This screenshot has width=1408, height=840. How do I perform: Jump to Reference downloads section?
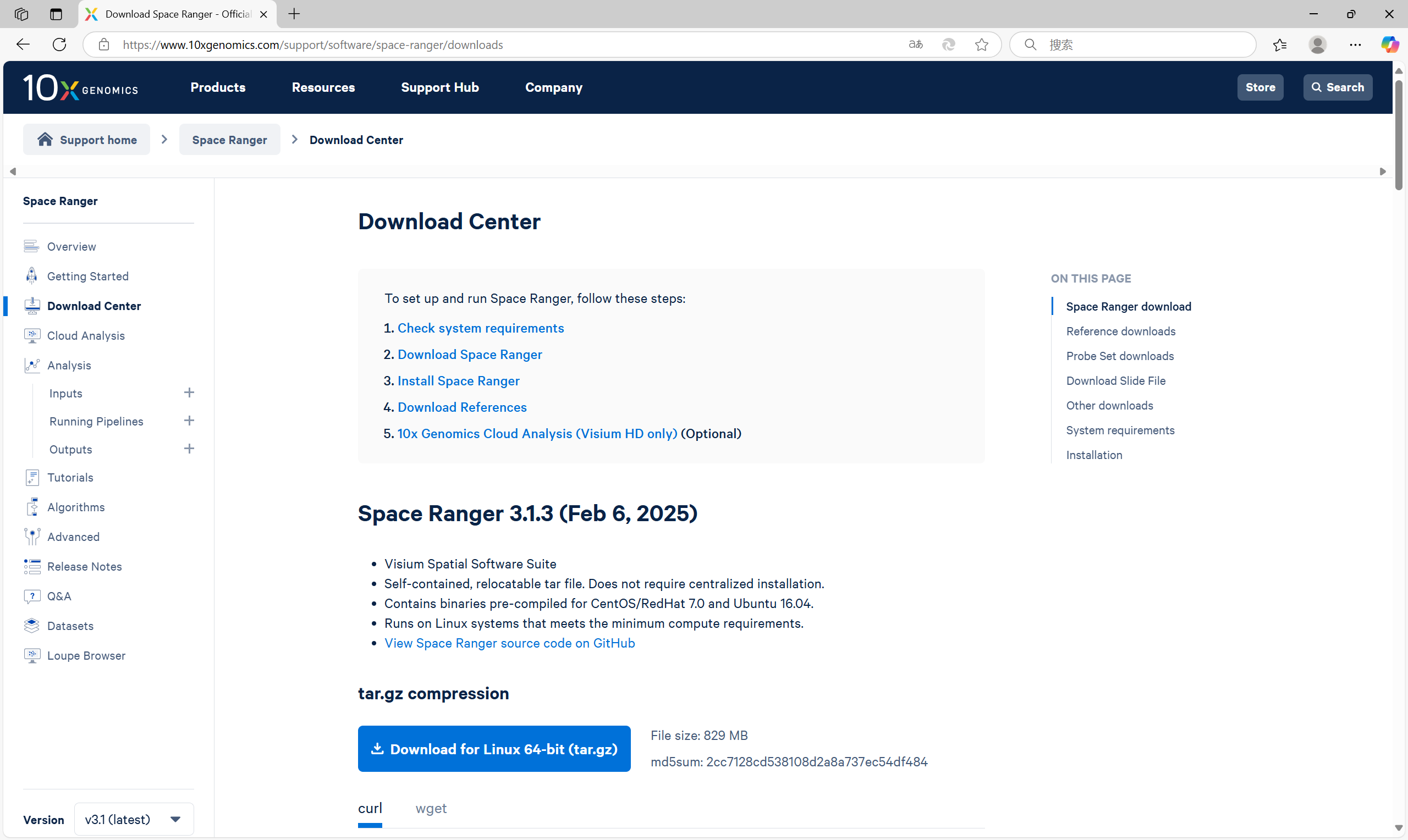point(1120,331)
